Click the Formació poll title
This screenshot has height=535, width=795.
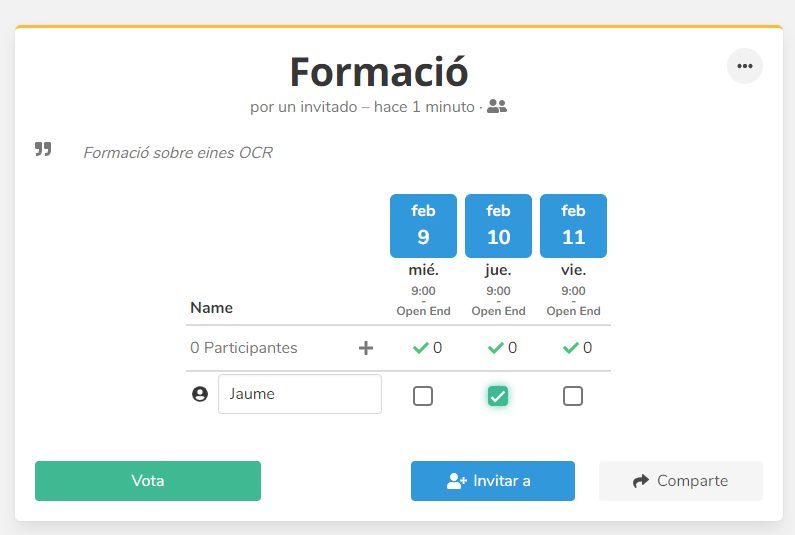(x=379, y=72)
